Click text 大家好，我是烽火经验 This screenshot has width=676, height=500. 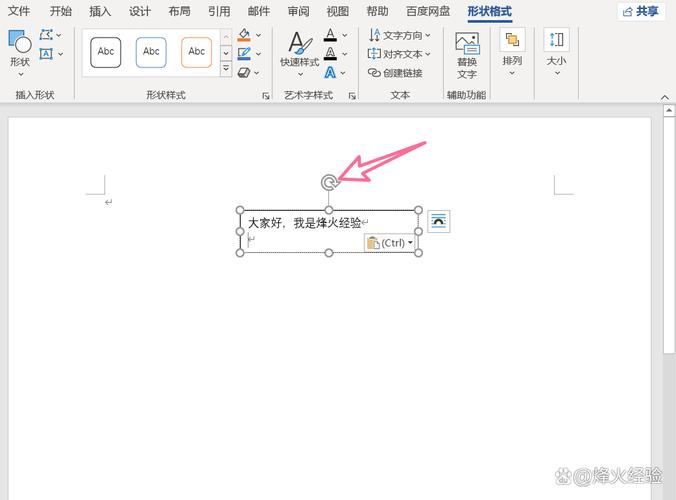[304, 223]
